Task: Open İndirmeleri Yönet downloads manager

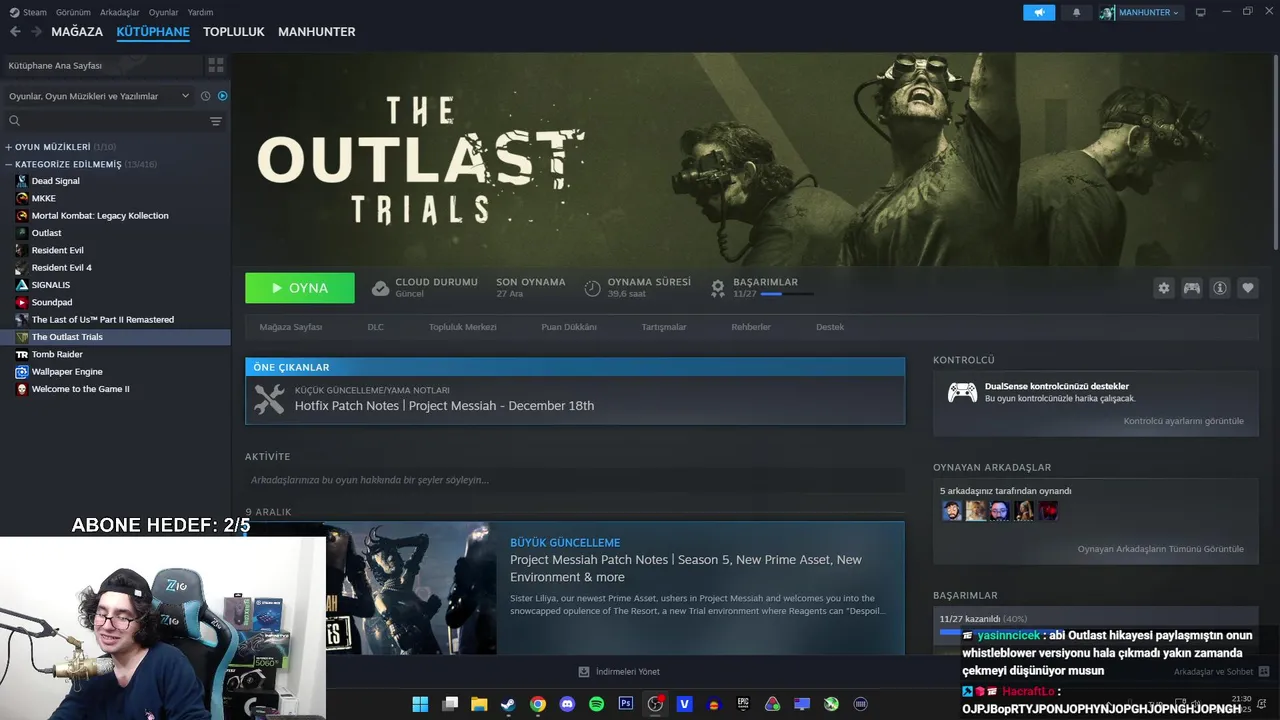Action: (619, 672)
